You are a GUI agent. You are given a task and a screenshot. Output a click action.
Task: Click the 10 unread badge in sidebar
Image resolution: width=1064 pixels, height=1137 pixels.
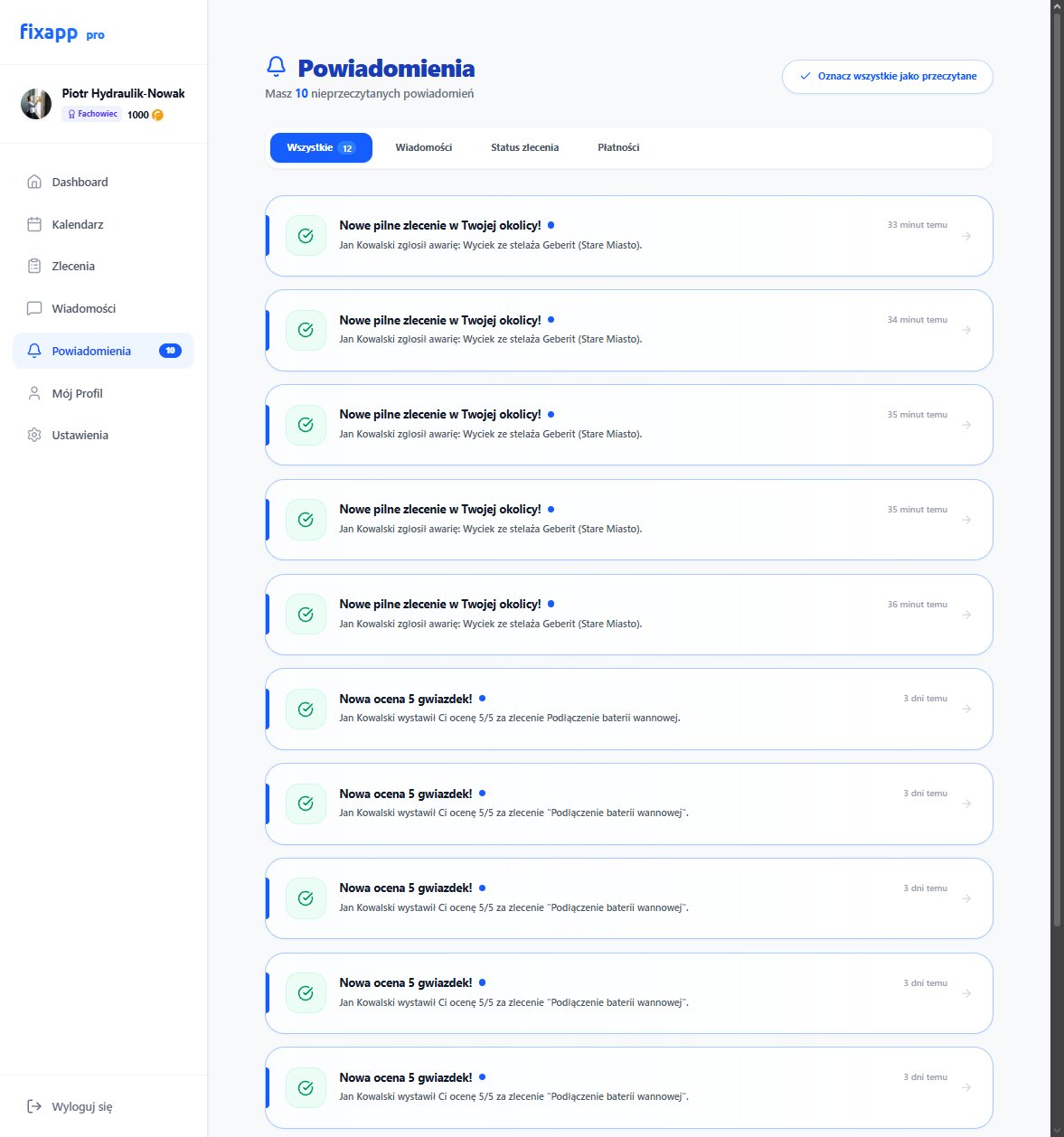click(x=170, y=351)
